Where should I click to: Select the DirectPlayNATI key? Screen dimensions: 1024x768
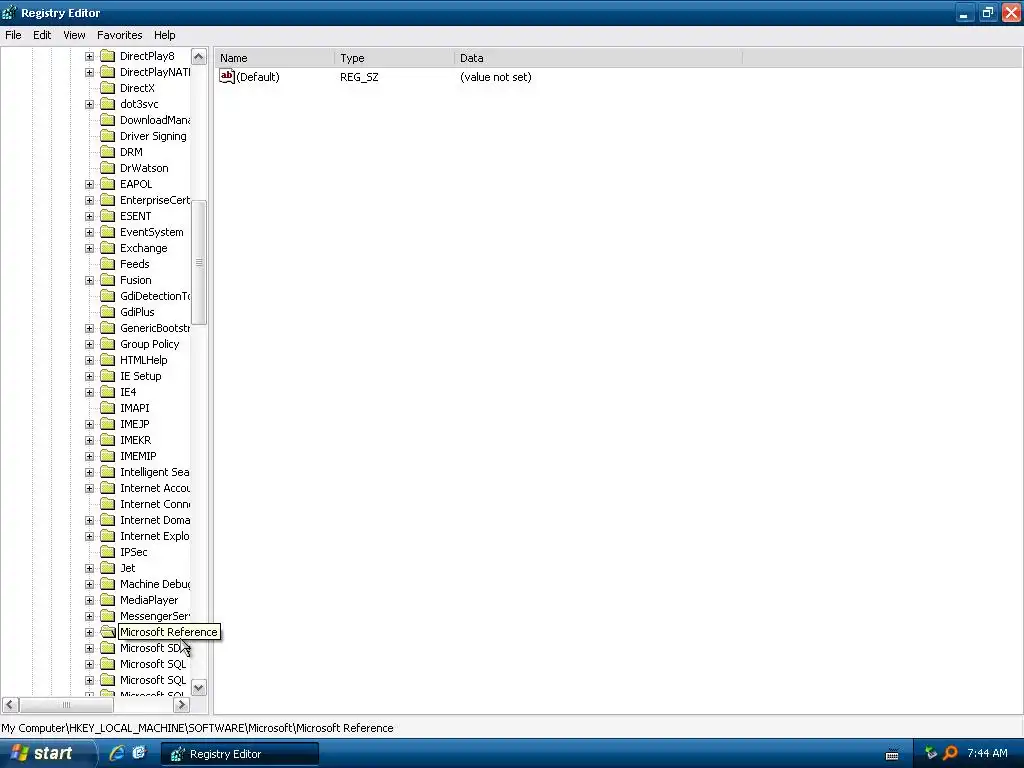point(155,72)
